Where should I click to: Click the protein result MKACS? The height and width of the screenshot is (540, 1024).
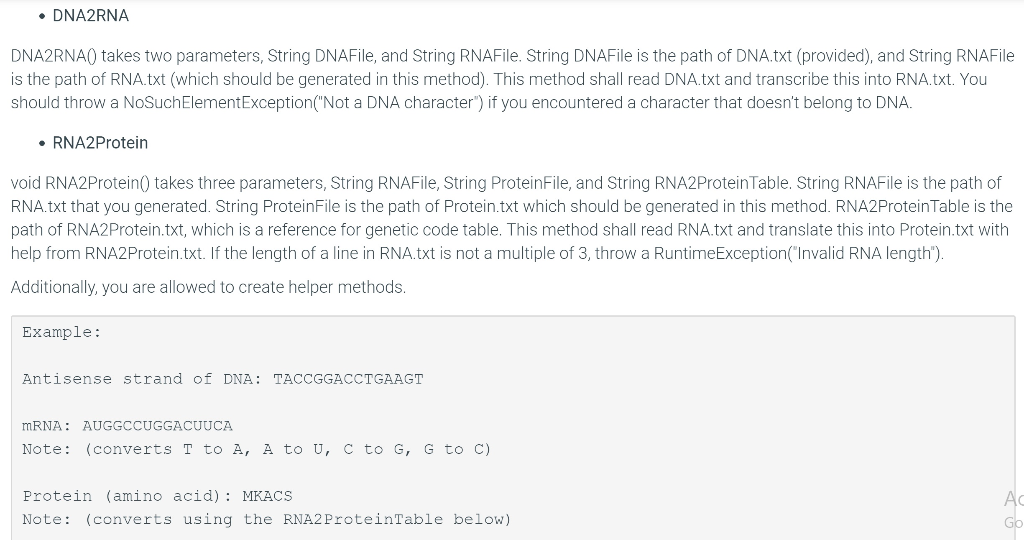coord(267,496)
